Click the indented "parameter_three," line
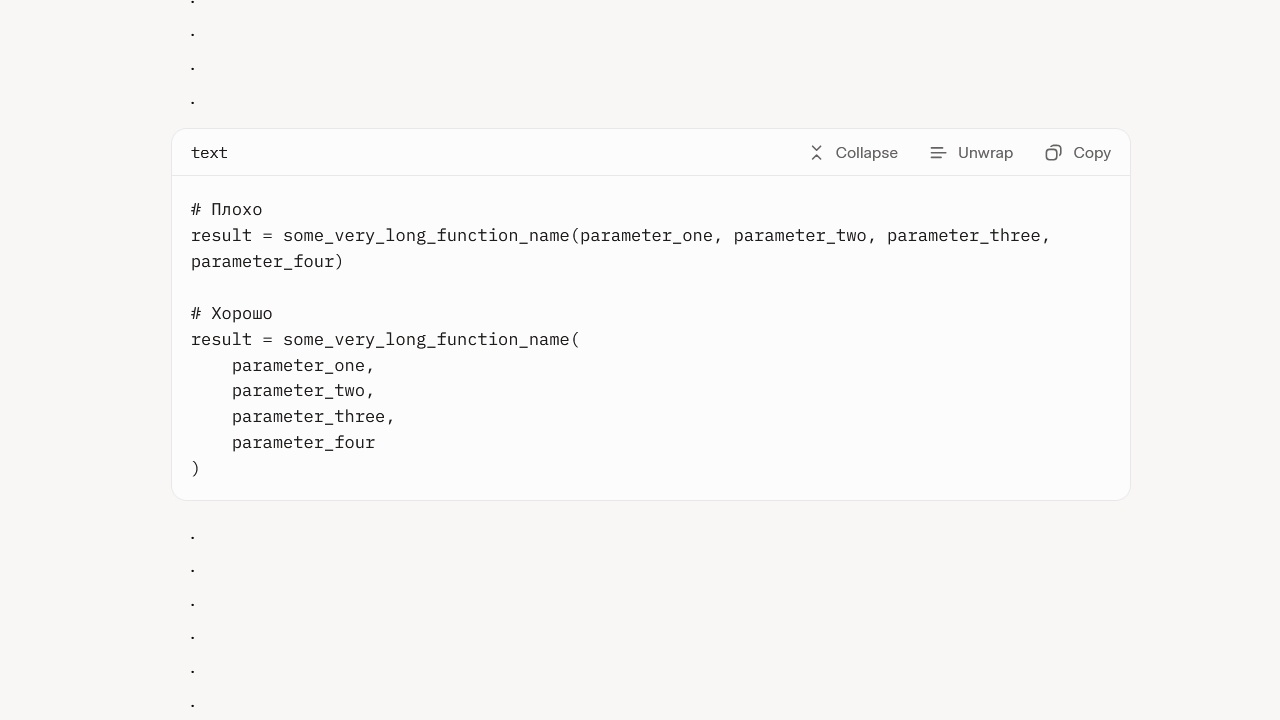The width and height of the screenshot is (1280, 720). tap(313, 417)
